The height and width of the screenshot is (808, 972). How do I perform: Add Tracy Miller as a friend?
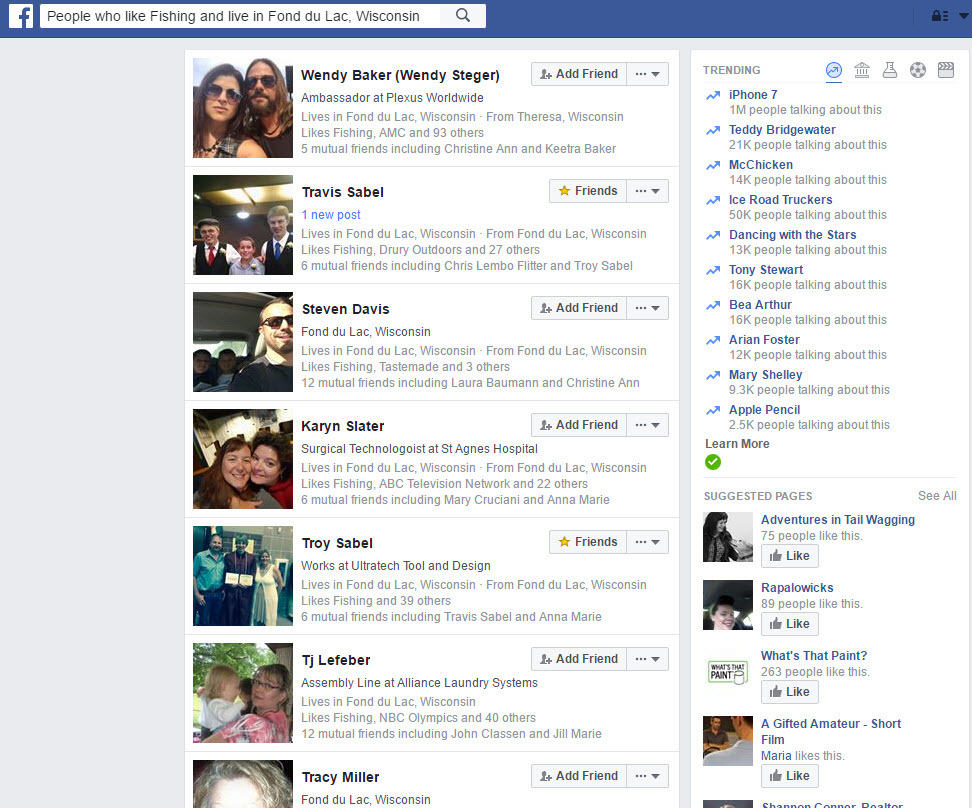point(579,776)
